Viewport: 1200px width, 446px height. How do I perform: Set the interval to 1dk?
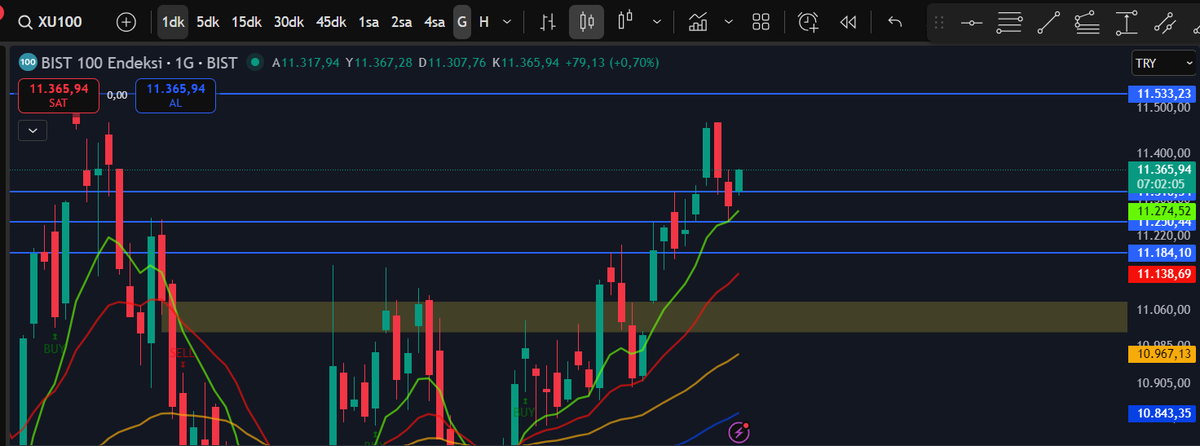pos(173,21)
